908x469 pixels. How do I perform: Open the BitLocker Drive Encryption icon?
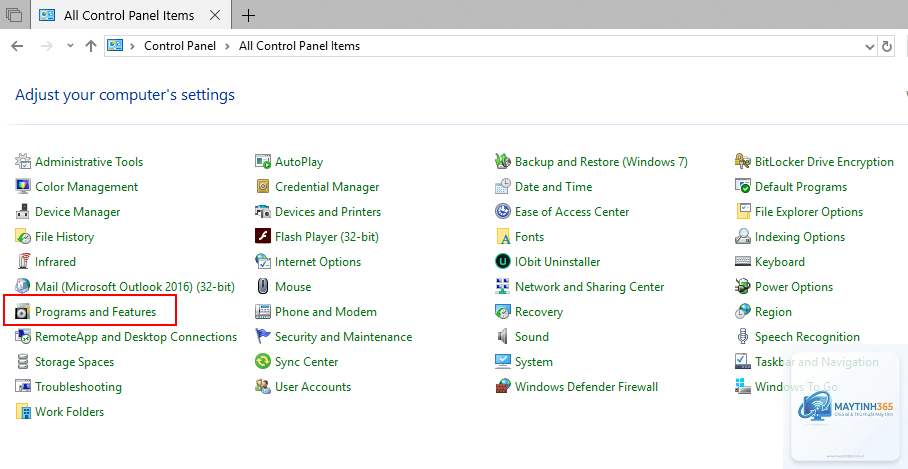pos(743,162)
